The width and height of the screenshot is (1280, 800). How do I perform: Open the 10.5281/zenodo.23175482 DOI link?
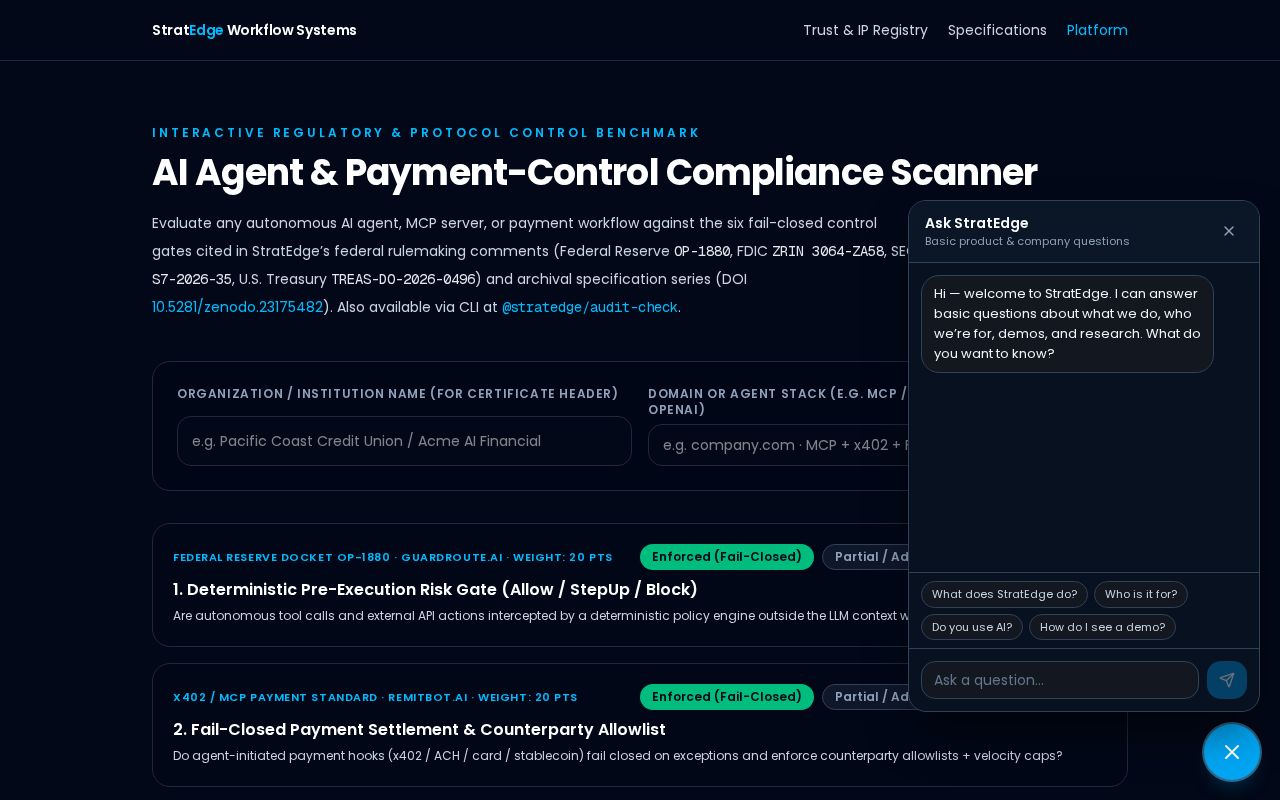[x=237, y=307]
